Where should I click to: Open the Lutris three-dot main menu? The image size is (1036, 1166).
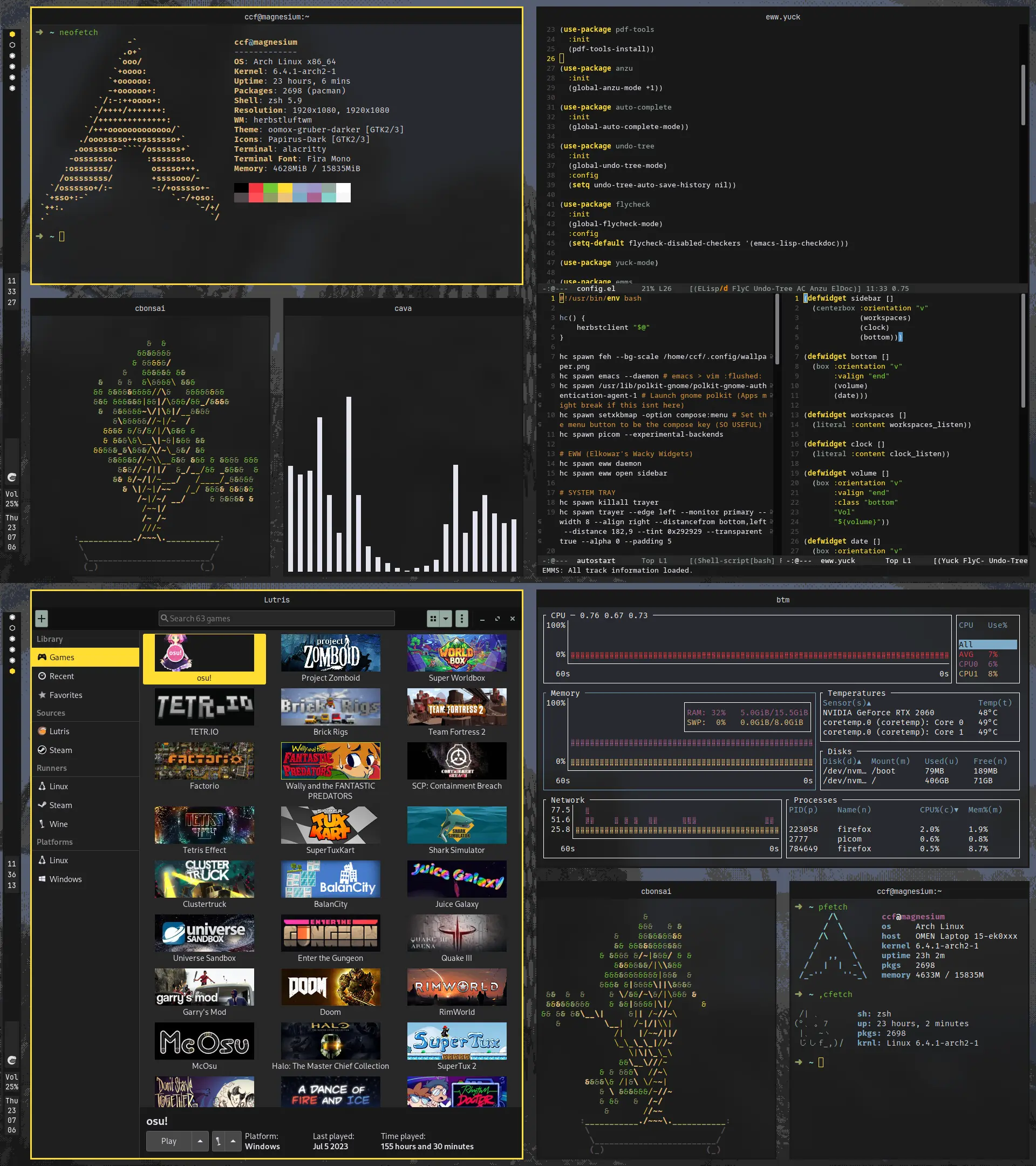pos(462,619)
